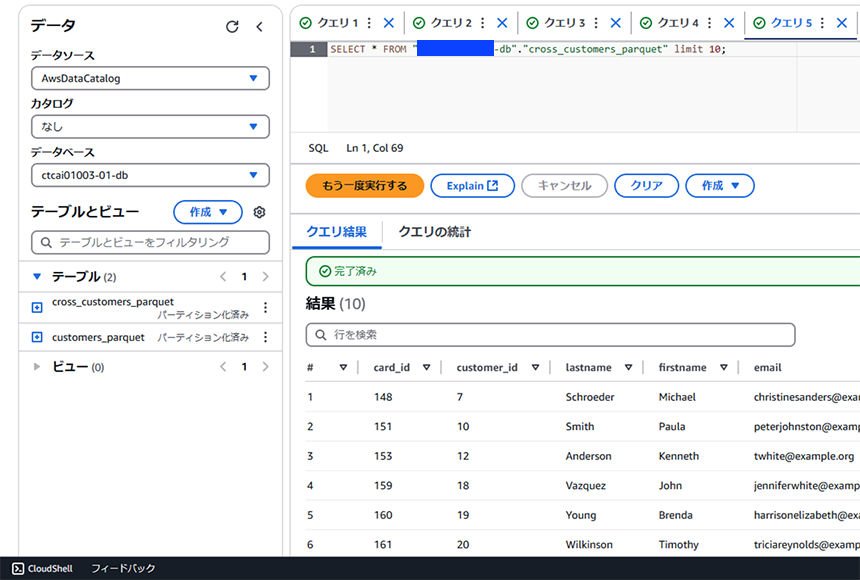
Task: Click the キャンセル button
Action: [x=564, y=185]
